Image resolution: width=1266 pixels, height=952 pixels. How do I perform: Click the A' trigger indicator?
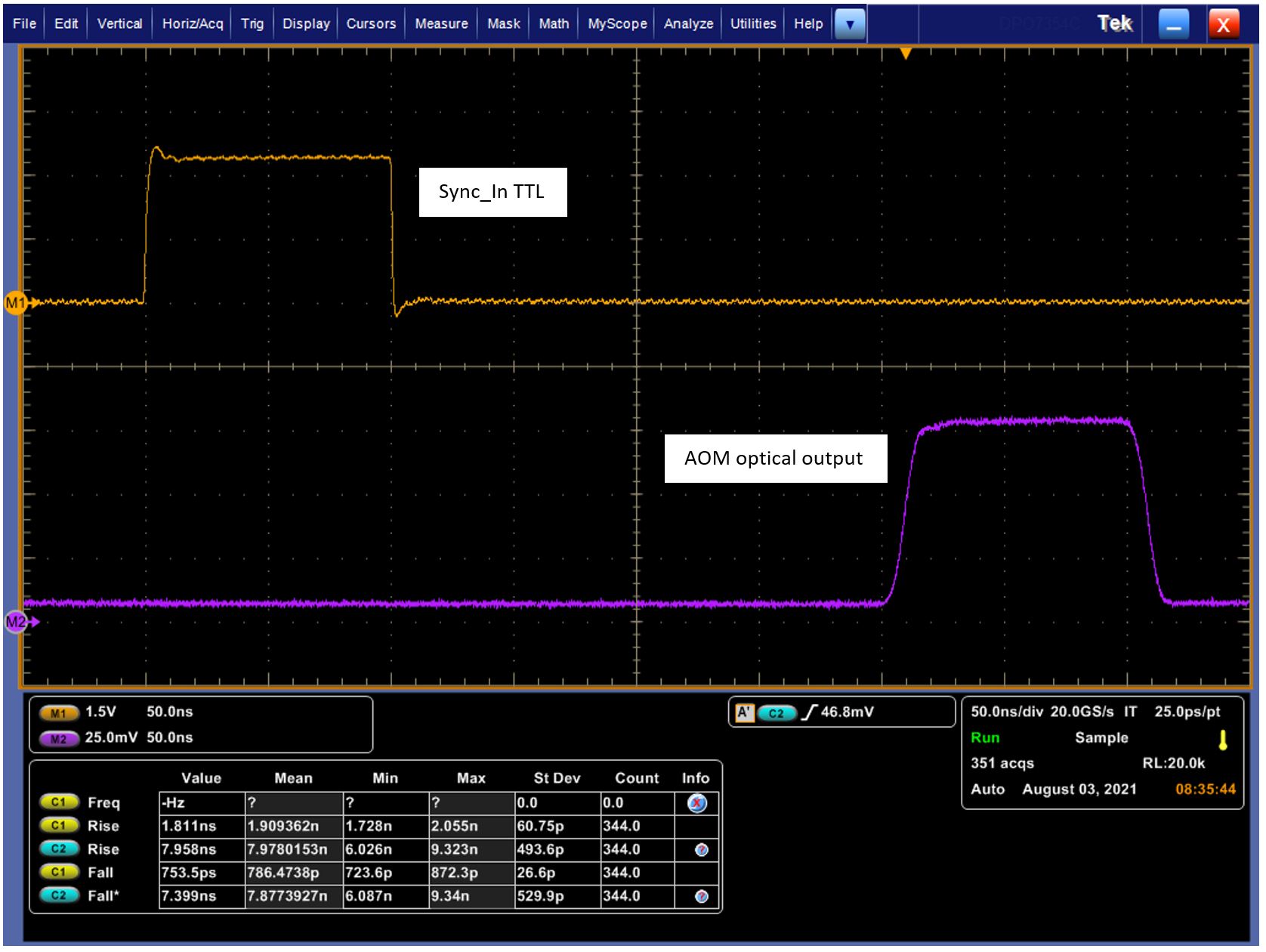pos(744,712)
